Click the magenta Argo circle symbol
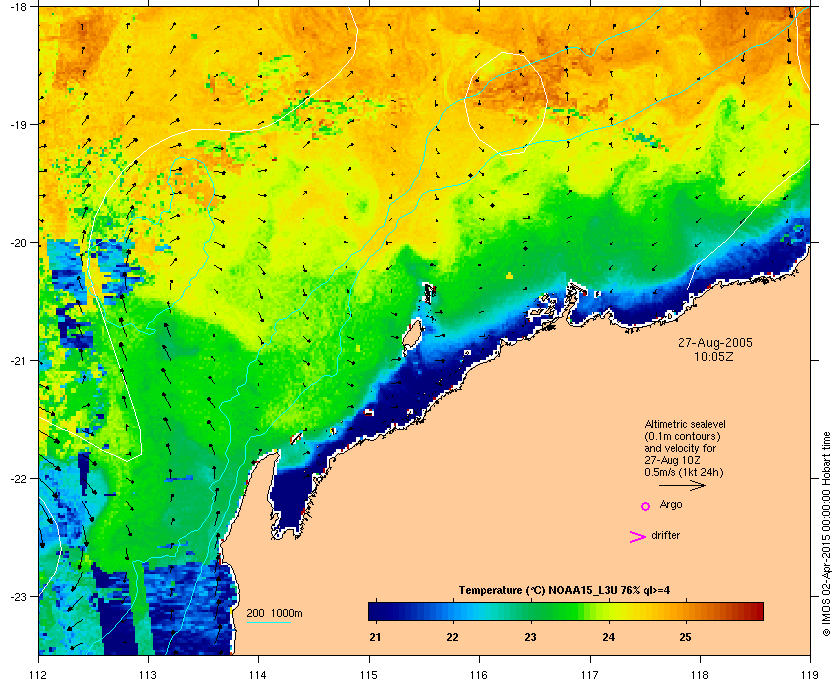This screenshot has width=840, height=680. click(646, 506)
